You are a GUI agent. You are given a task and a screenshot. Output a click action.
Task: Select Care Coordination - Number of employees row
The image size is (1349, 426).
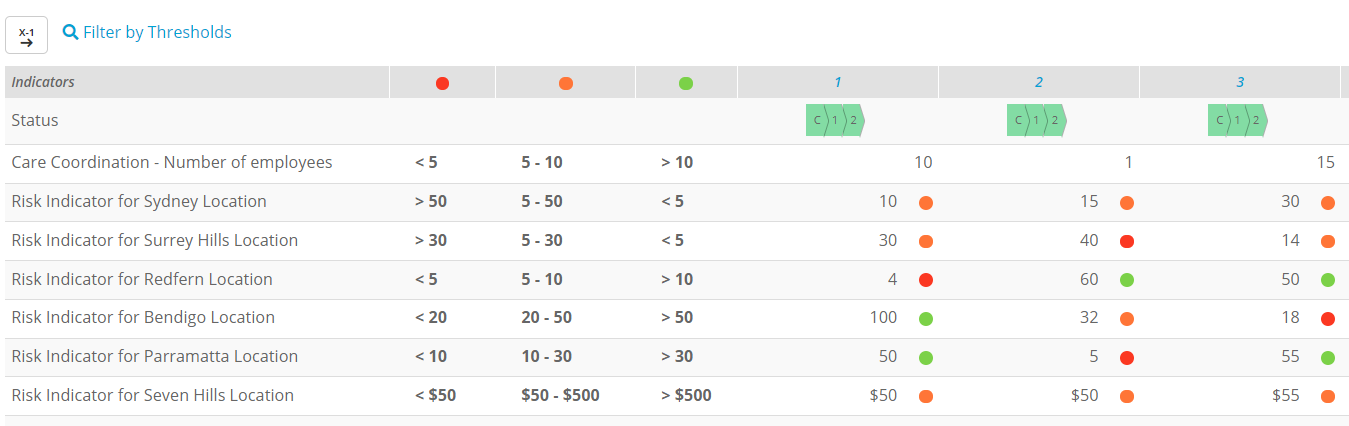pos(674,163)
